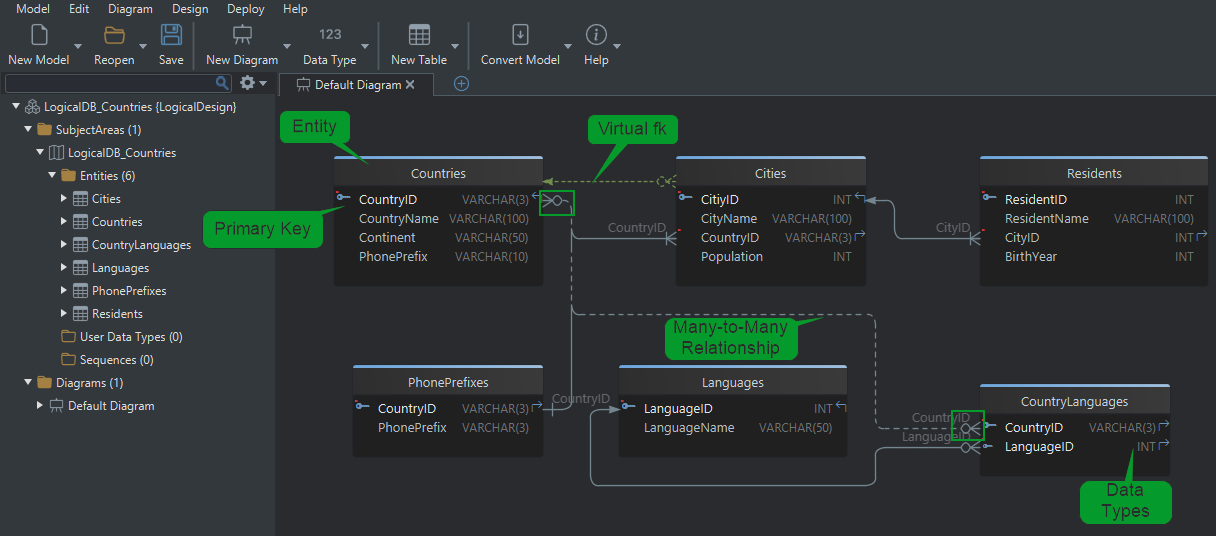Image resolution: width=1216 pixels, height=536 pixels.
Task: Click folder icon beside Diagrams (1)
Action: (x=44, y=382)
